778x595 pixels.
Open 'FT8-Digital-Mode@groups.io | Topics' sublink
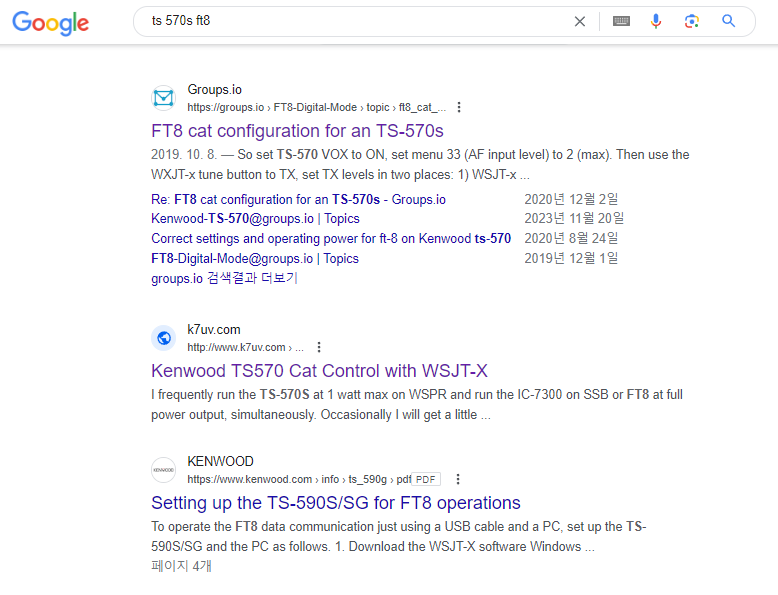click(255, 259)
